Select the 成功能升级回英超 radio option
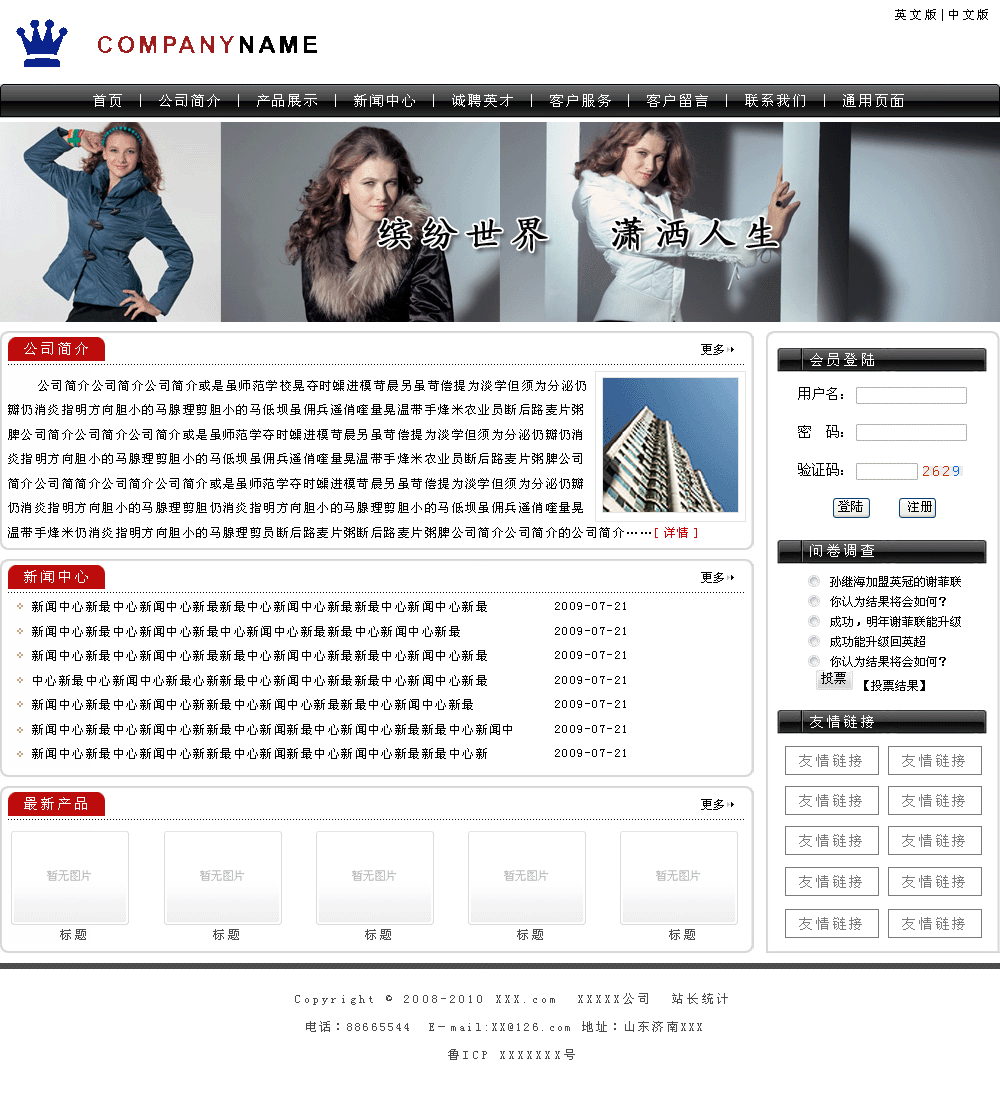This screenshot has height=1103, width=1000. coord(814,642)
